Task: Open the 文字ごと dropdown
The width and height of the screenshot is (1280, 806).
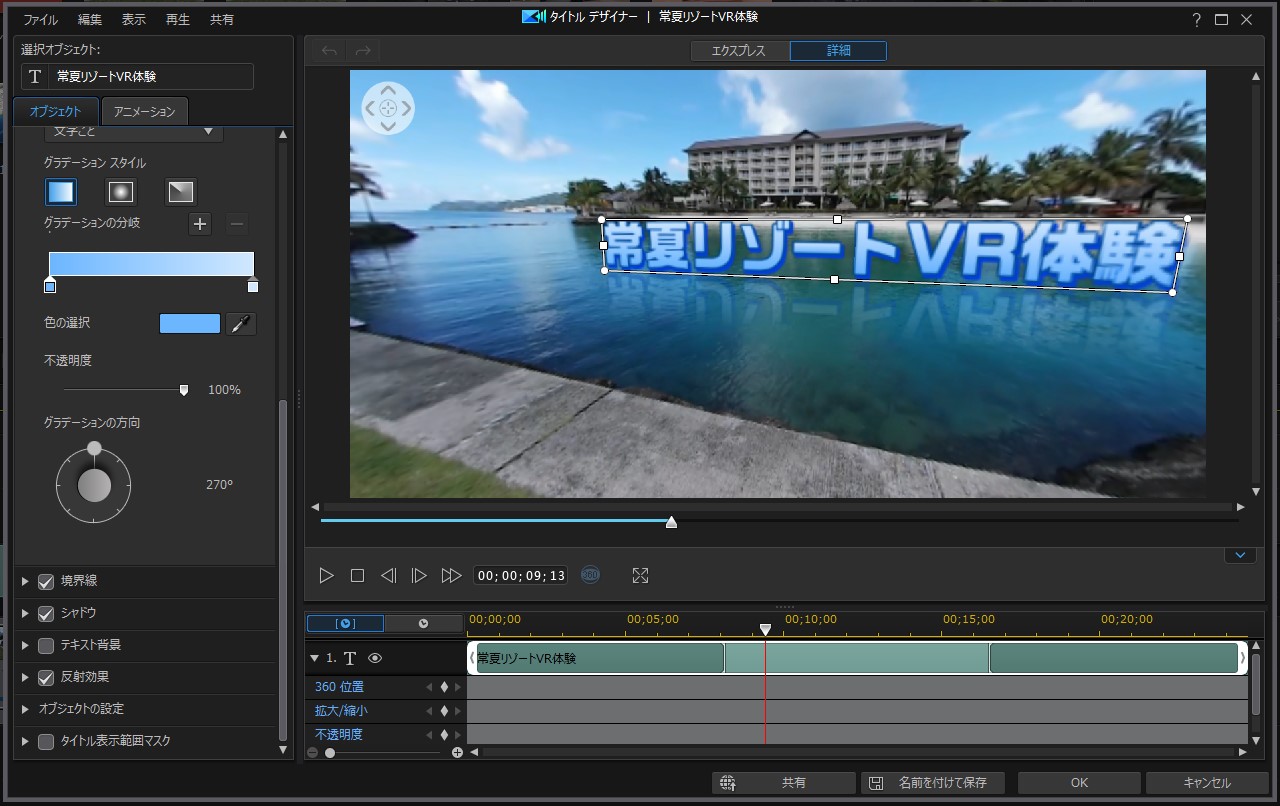Action: tap(135, 132)
